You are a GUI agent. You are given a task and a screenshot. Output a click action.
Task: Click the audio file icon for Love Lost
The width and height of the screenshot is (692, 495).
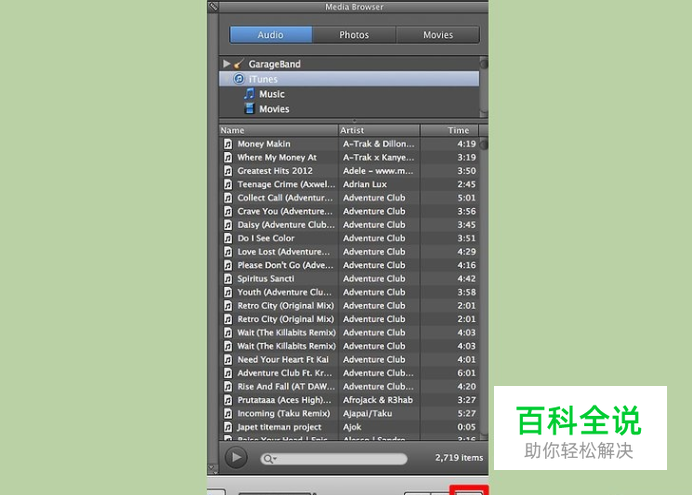[x=228, y=251]
